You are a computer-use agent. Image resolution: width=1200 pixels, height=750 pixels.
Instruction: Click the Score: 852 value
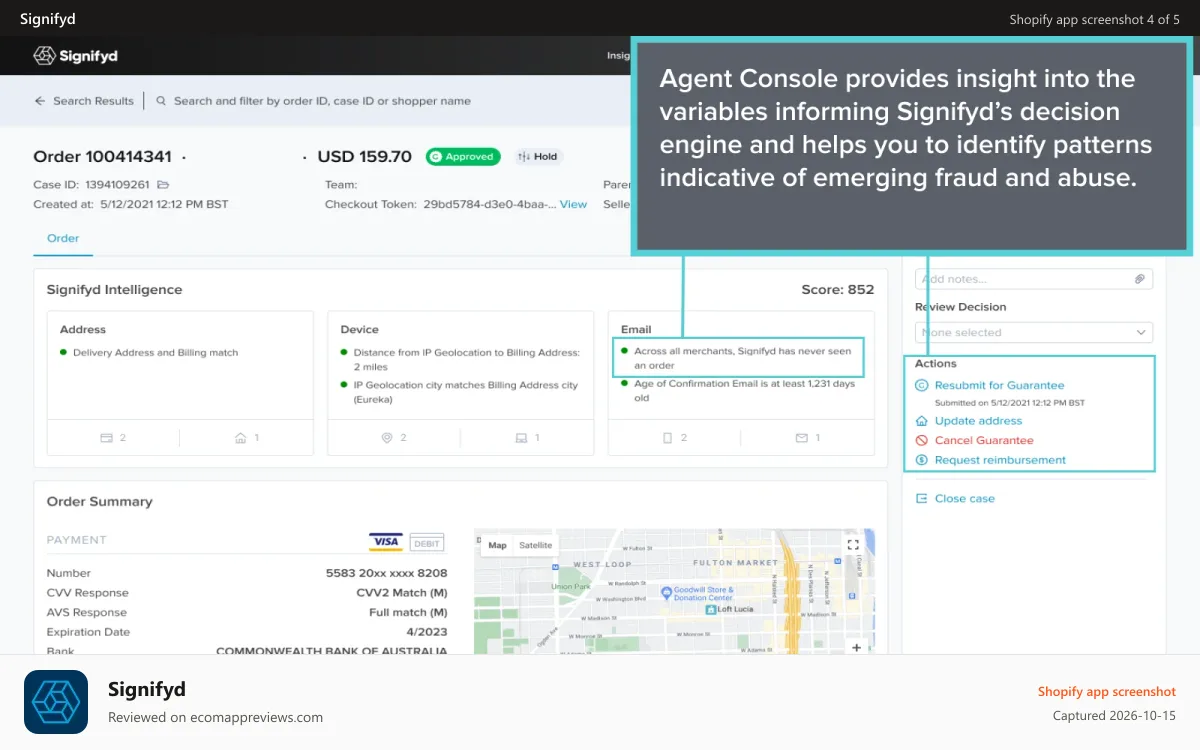(838, 290)
